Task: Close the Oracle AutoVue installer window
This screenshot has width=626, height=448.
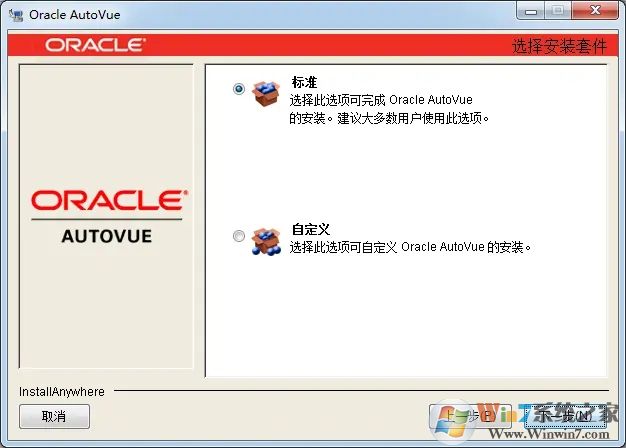Action: pyautogui.click(x=595, y=11)
